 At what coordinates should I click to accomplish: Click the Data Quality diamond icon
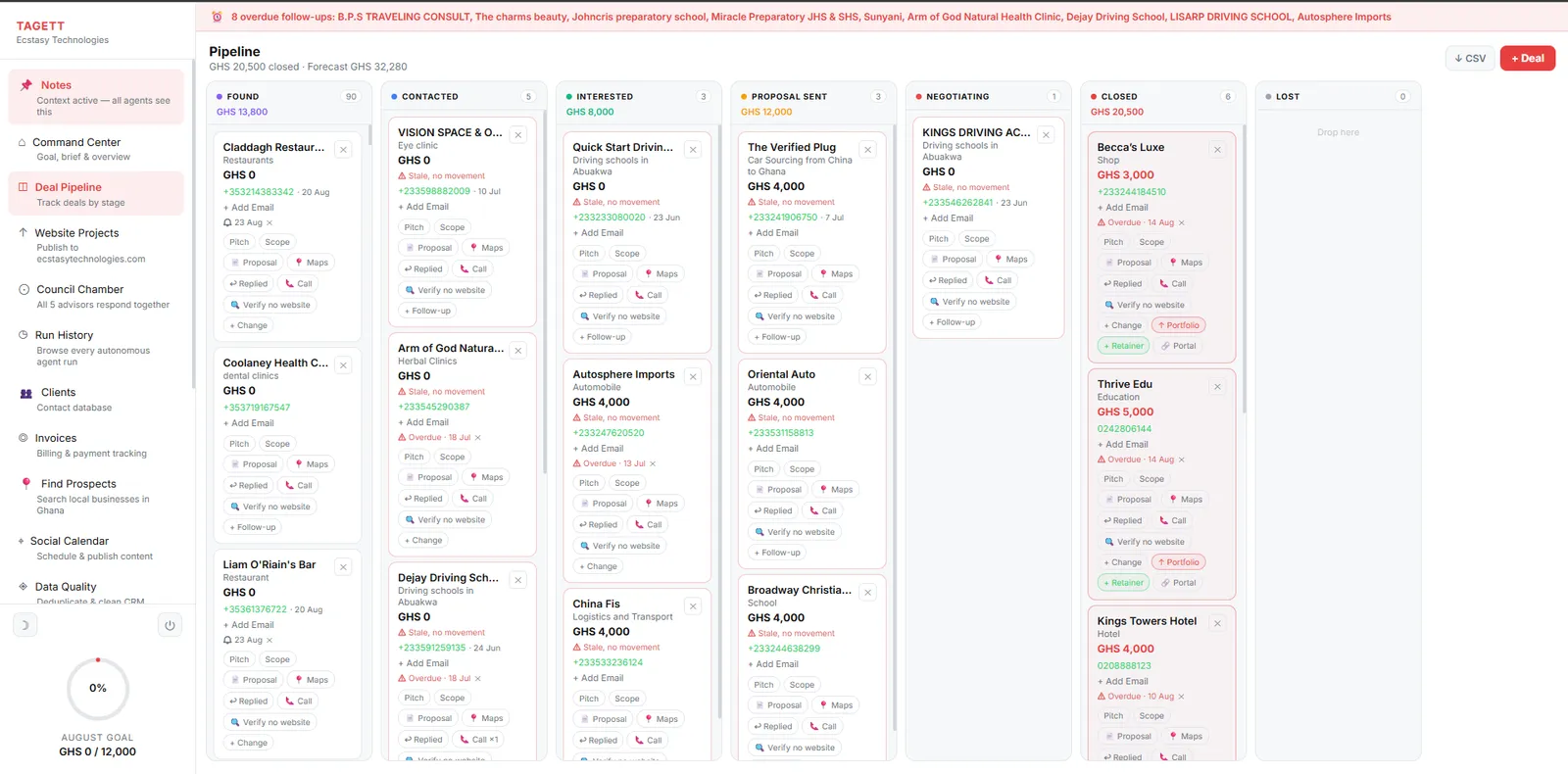(x=23, y=587)
